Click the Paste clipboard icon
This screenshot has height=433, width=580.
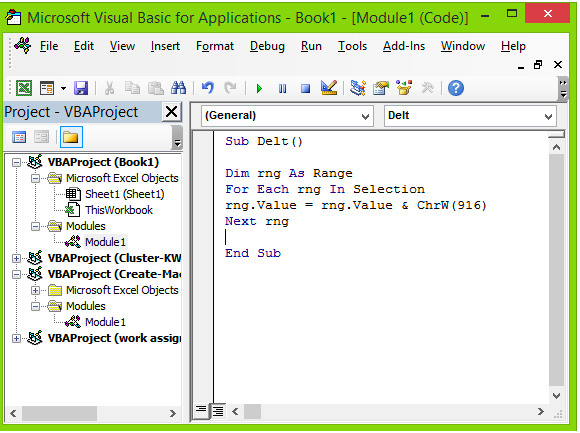coord(156,88)
